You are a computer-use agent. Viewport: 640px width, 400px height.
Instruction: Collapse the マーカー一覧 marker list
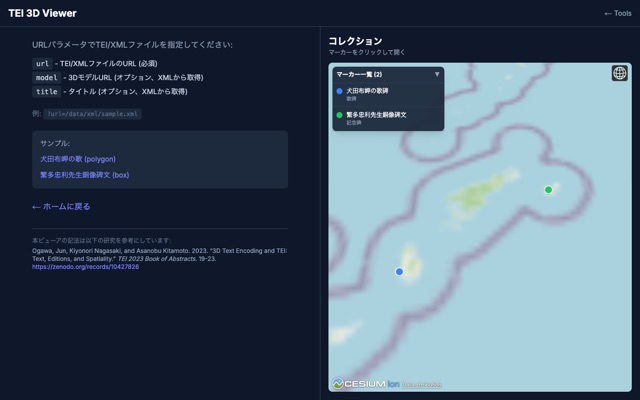[x=437, y=74]
